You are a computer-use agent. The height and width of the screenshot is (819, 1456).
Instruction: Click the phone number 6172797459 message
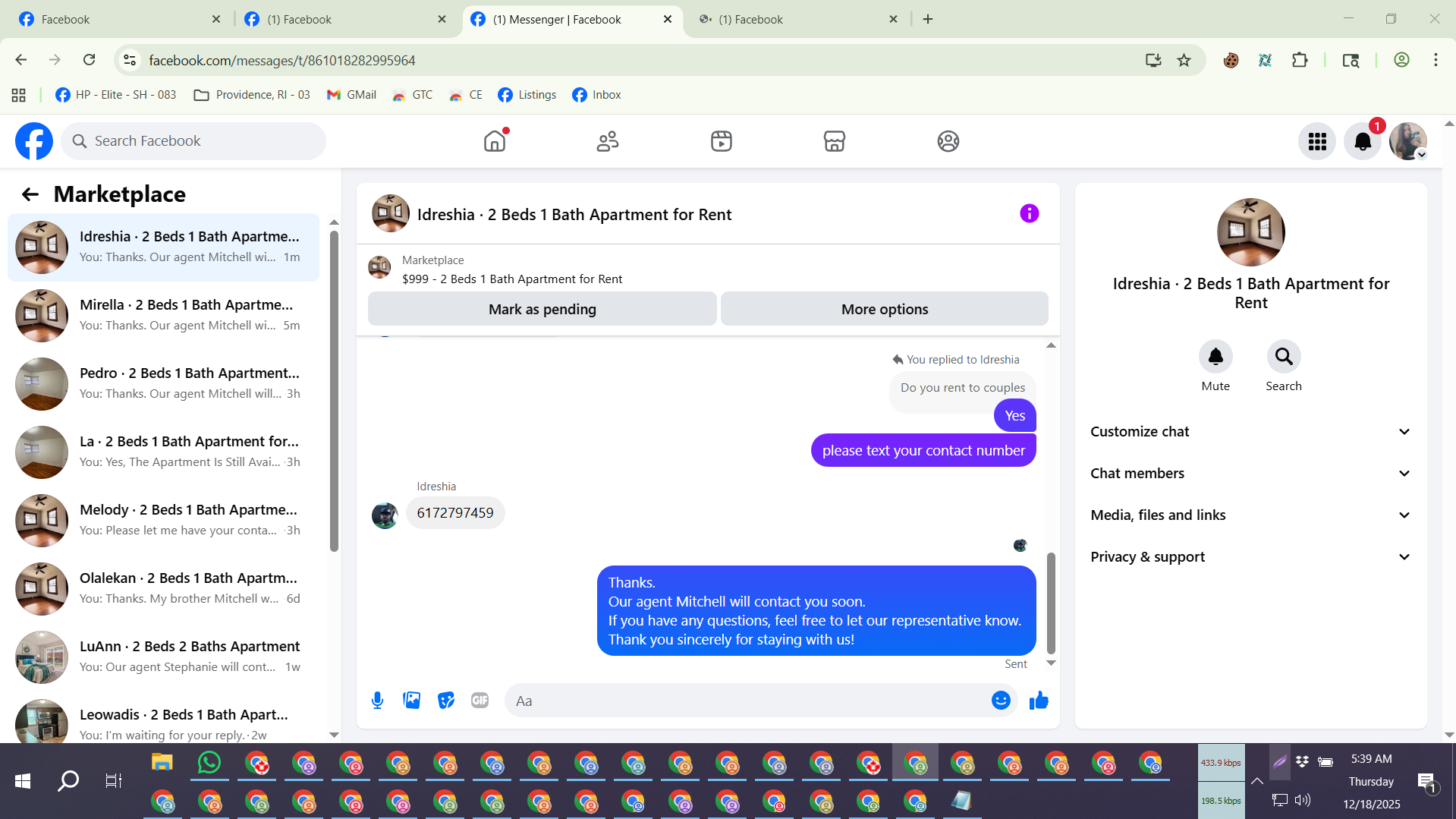tap(455, 513)
